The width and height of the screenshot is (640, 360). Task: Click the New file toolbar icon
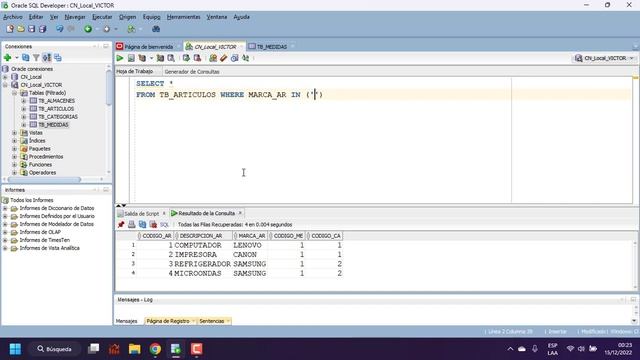point(10,29)
